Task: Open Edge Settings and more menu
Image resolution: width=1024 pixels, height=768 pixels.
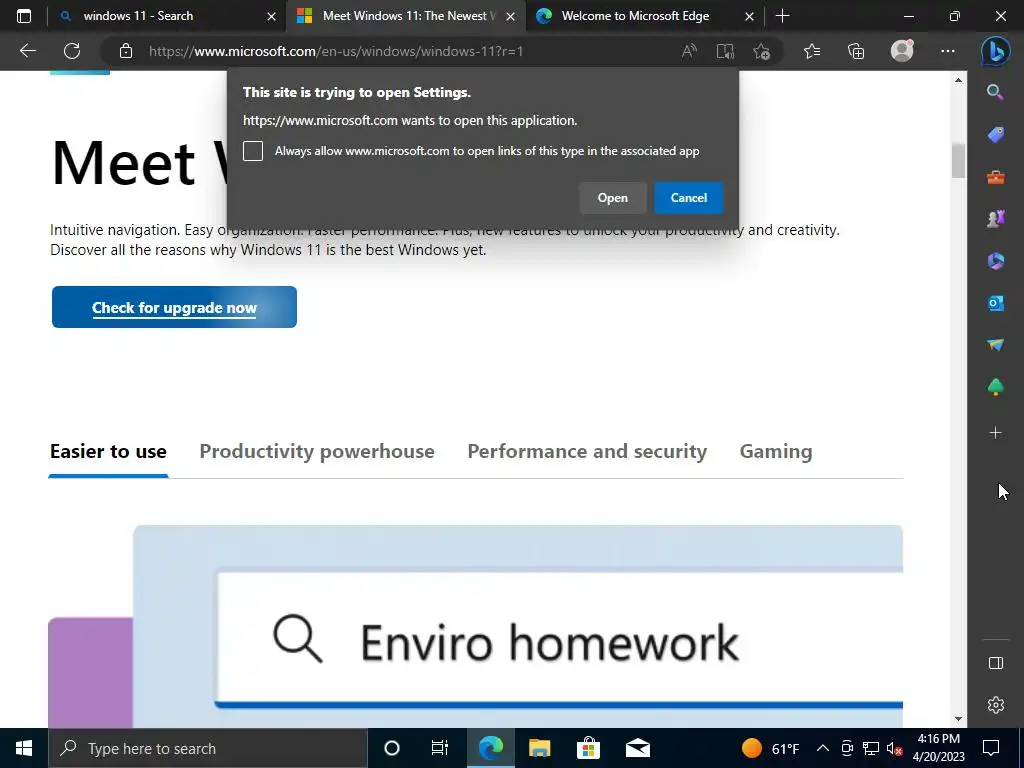Action: [x=948, y=51]
